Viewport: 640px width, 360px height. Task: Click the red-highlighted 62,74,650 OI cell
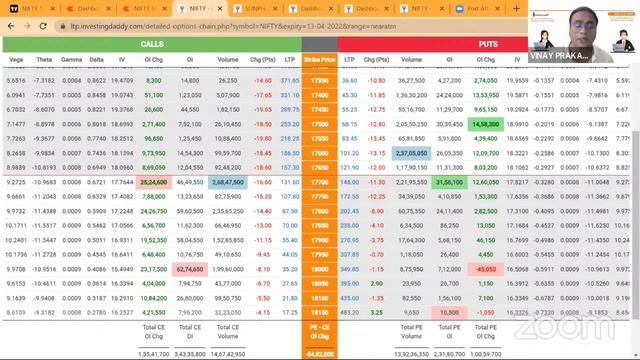[x=190, y=269]
